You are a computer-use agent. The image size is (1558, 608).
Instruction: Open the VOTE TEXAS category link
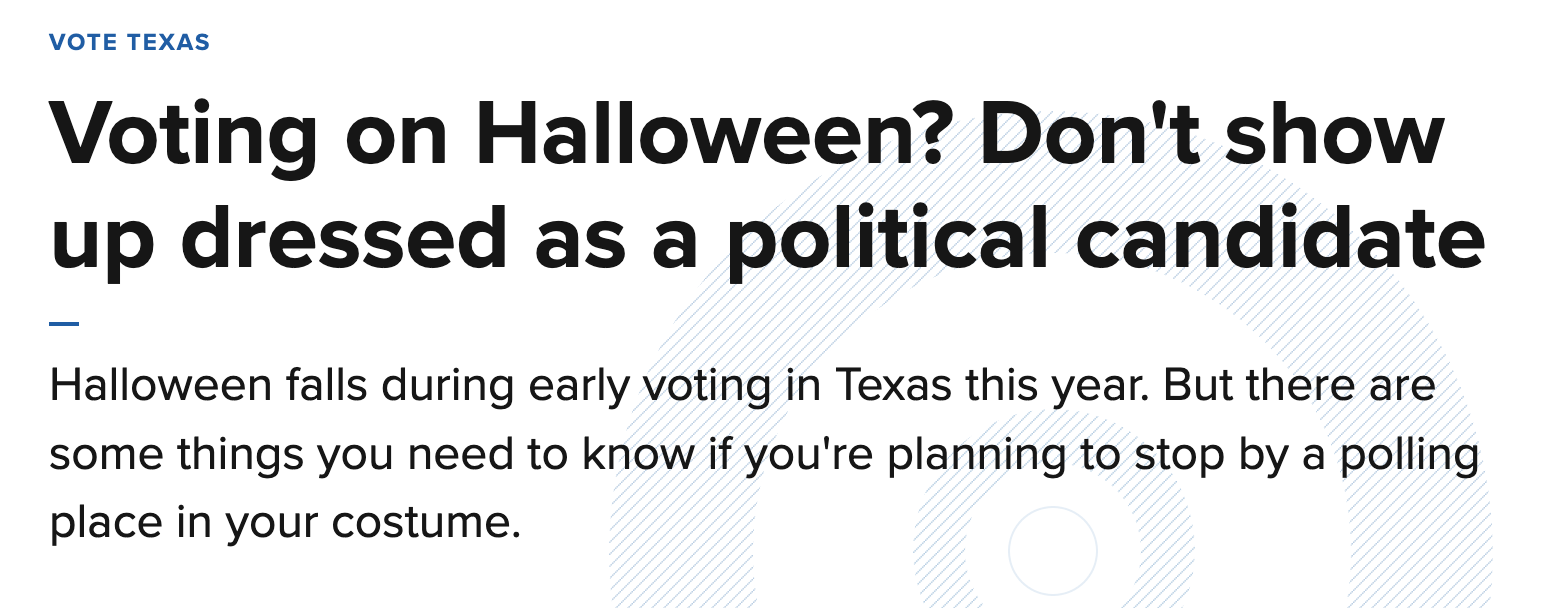click(129, 42)
